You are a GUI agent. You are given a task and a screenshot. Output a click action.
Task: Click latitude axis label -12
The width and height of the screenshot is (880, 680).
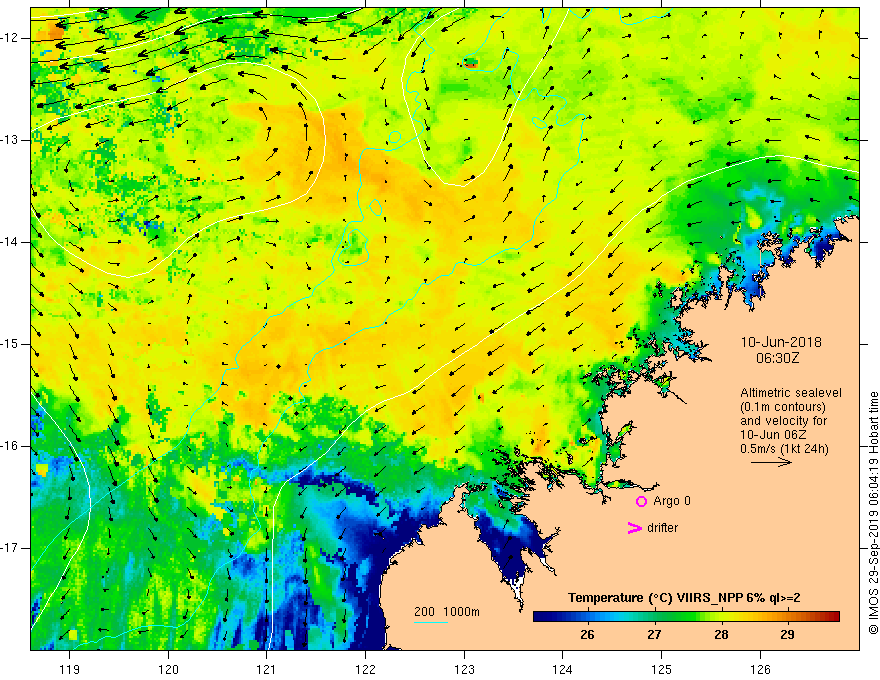coord(11,38)
